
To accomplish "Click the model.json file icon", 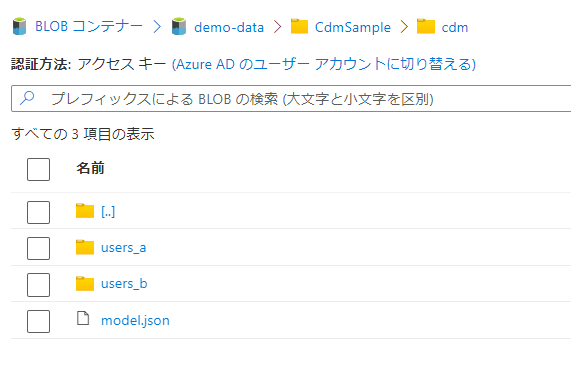I will [x=83, y=318].
